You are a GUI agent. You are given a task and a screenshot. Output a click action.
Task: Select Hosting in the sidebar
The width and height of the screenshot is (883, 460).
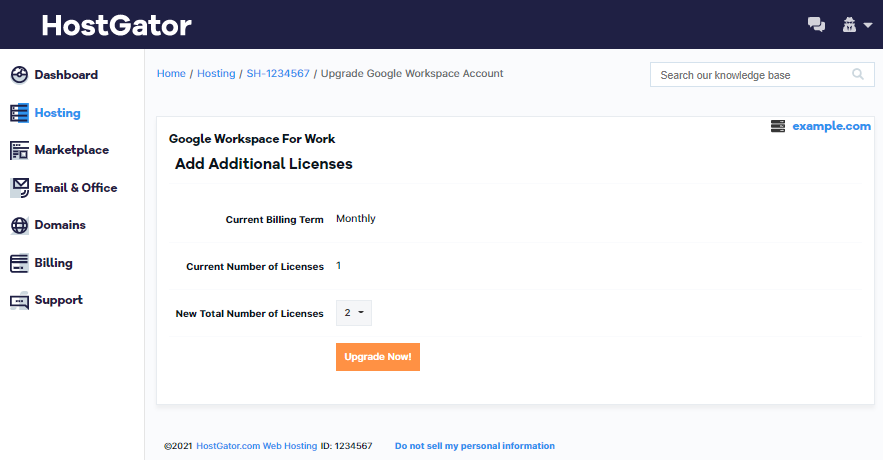click(57, 113)
